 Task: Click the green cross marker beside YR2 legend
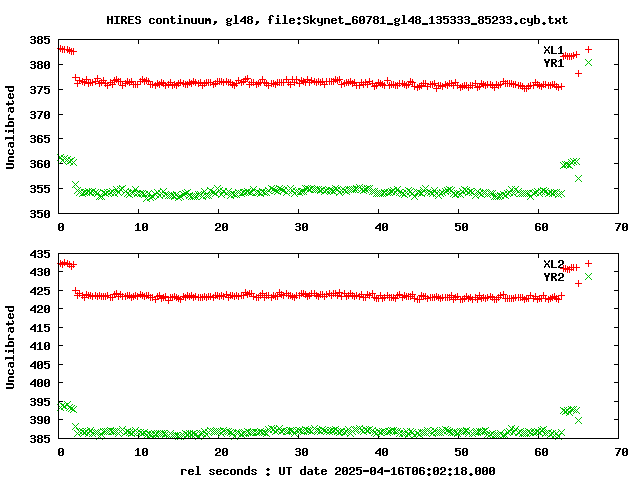click(x=588, y=276)
